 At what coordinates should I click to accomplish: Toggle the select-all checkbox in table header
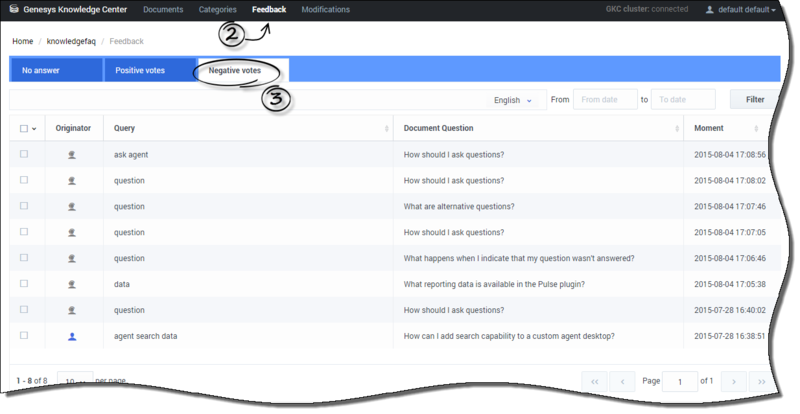tap(25, 128)
